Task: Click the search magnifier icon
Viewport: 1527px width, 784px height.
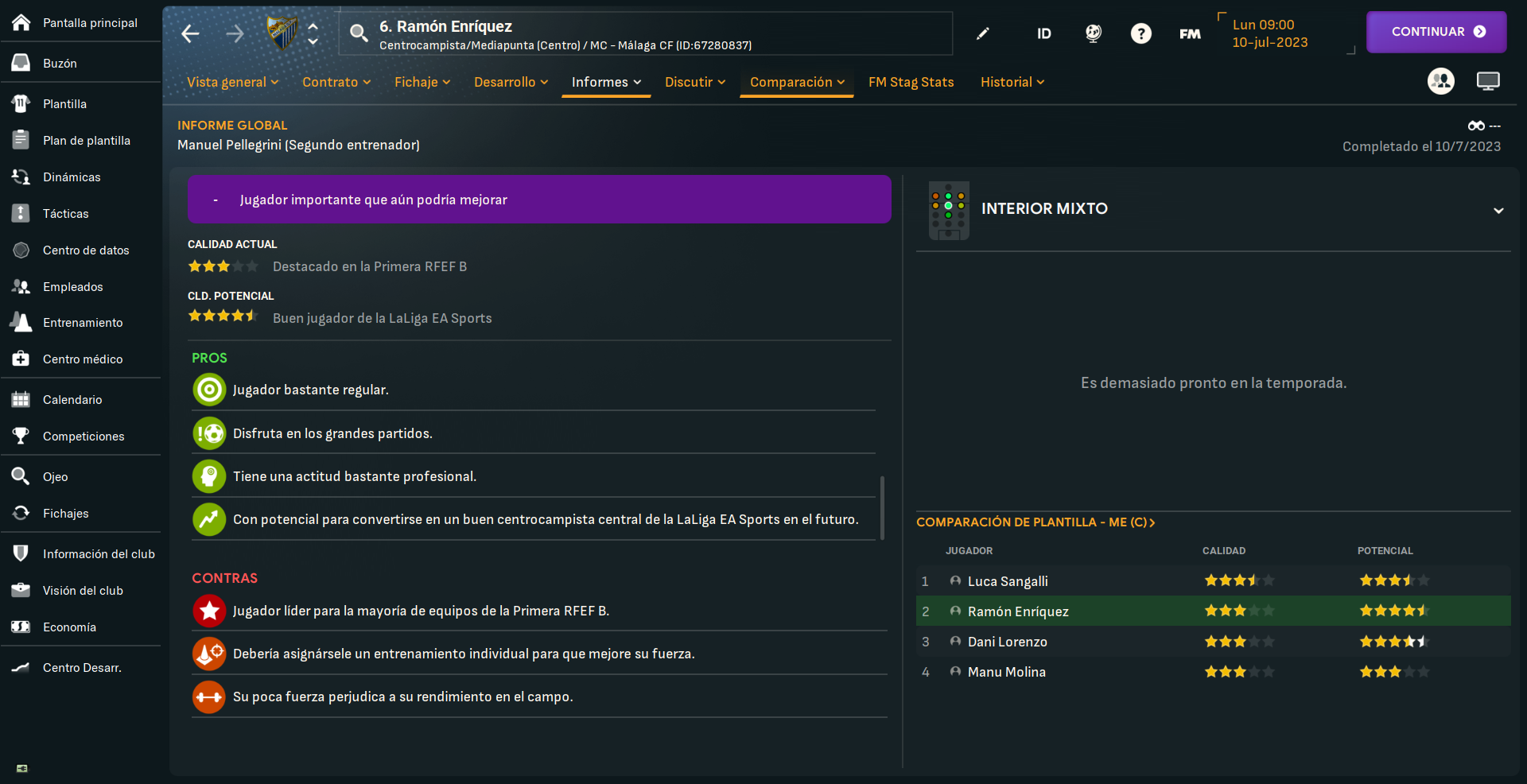Action: point(359,33)
